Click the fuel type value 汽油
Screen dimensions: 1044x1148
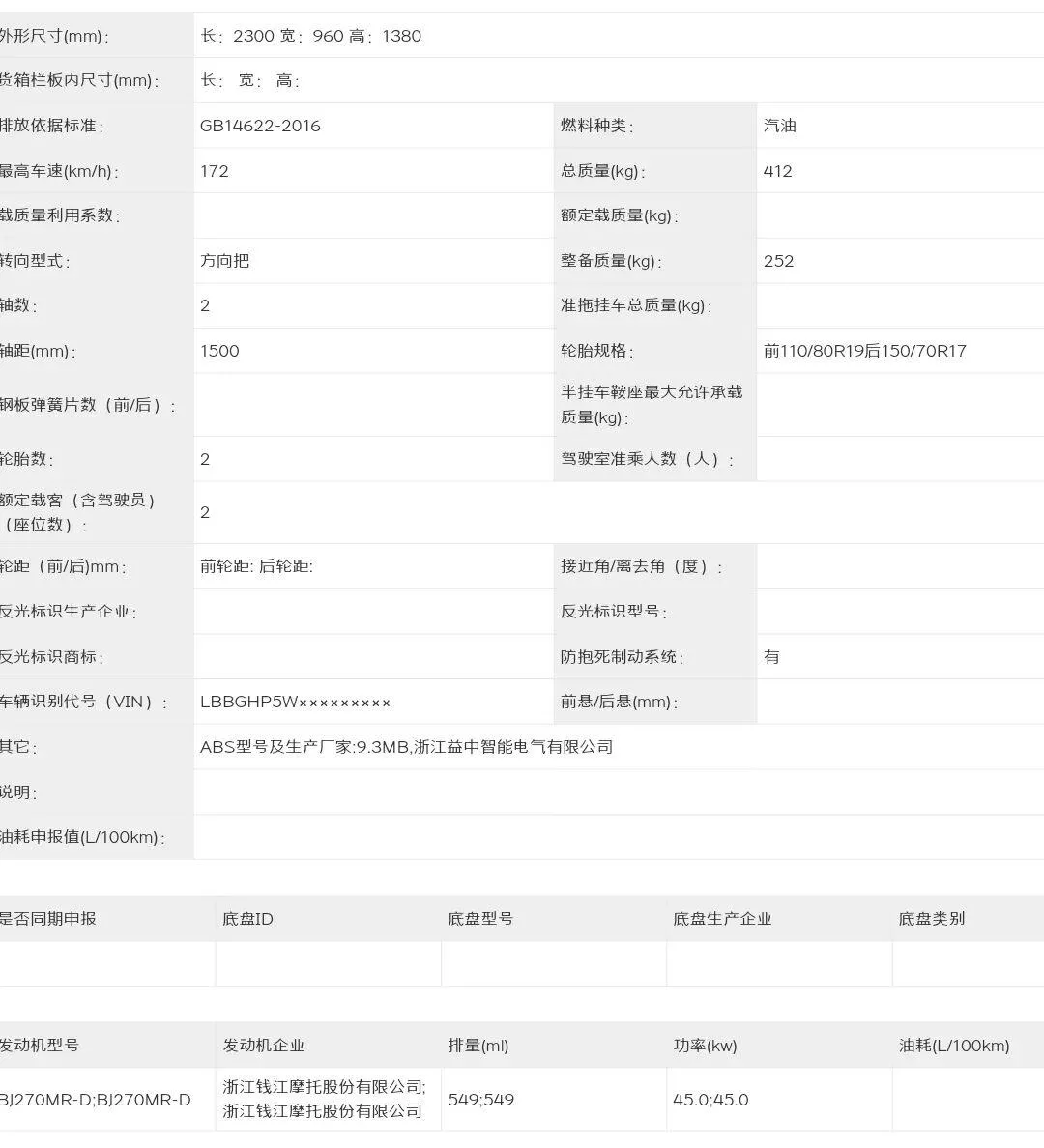coord(779,126)
